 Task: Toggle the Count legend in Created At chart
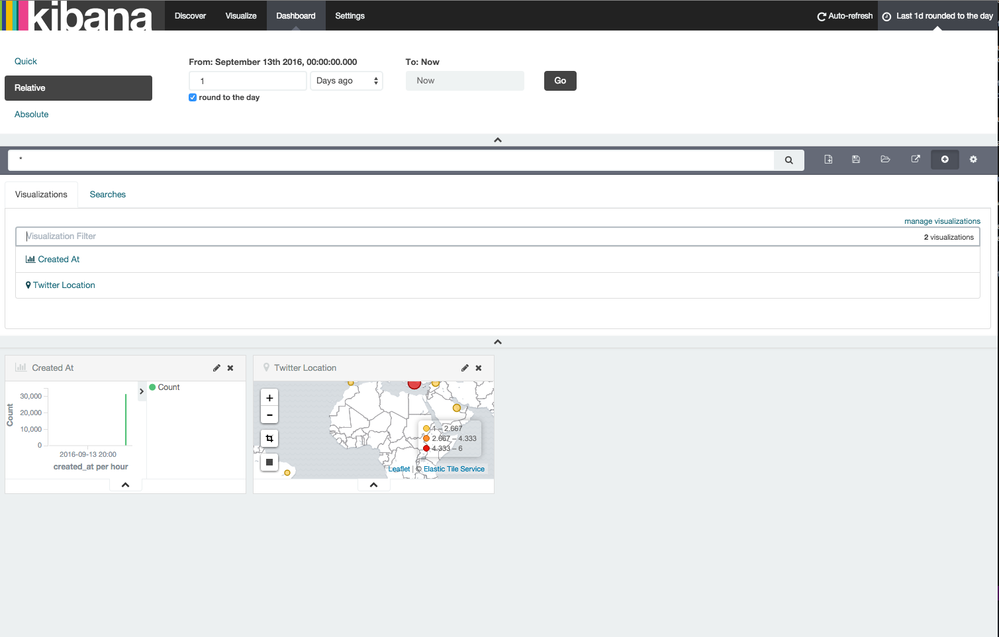(x=164, y=387)
